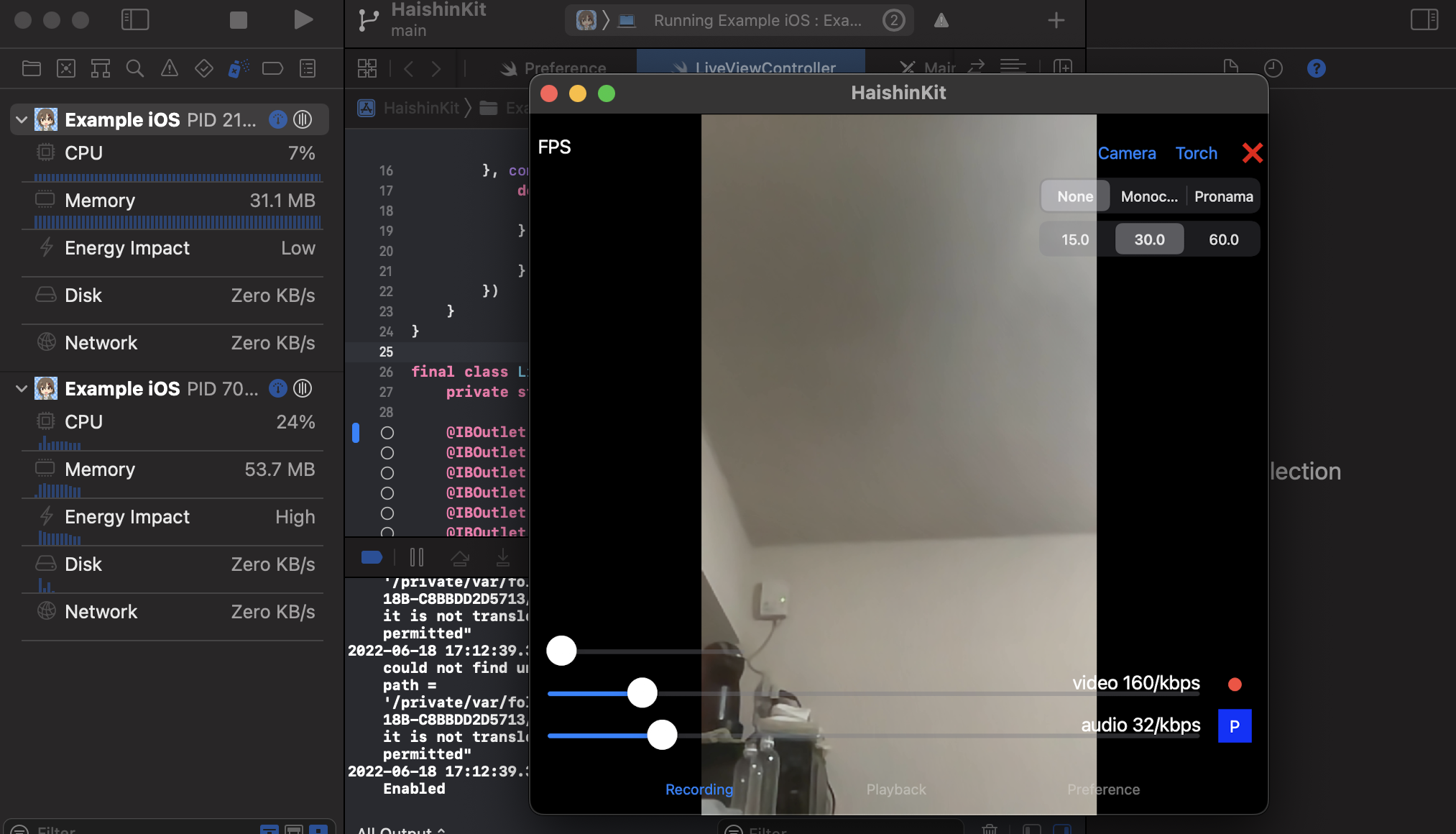Viewport: 1456px width, 834px height.
Task: Go forward with the right chevron
Action: click(x=436, y=68)
